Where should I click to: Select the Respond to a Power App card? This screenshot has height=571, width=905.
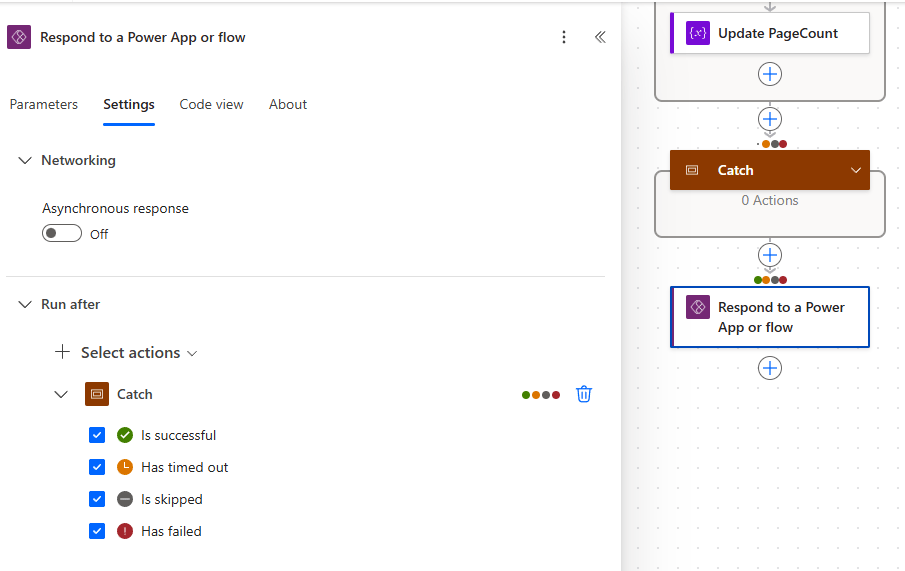[x=769, y=317]
